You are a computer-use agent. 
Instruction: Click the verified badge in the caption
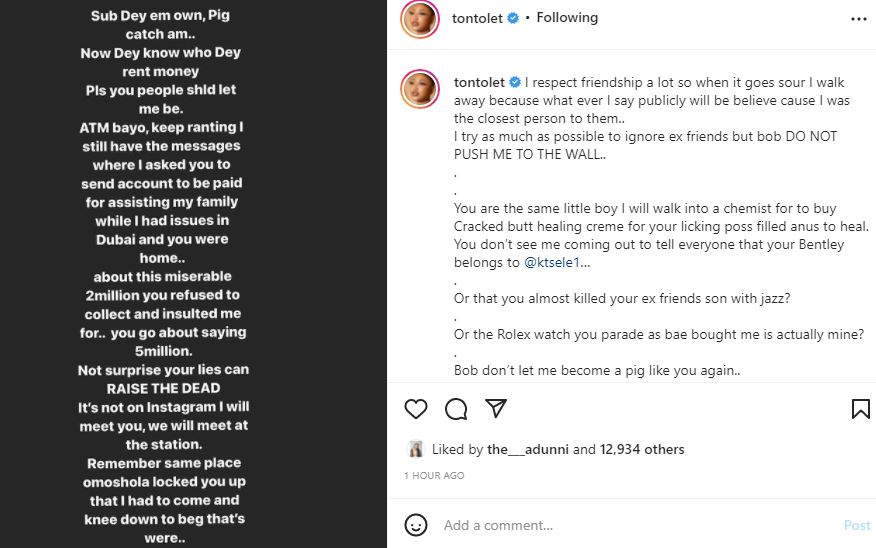pyautogui.click(x=515, y=82)
